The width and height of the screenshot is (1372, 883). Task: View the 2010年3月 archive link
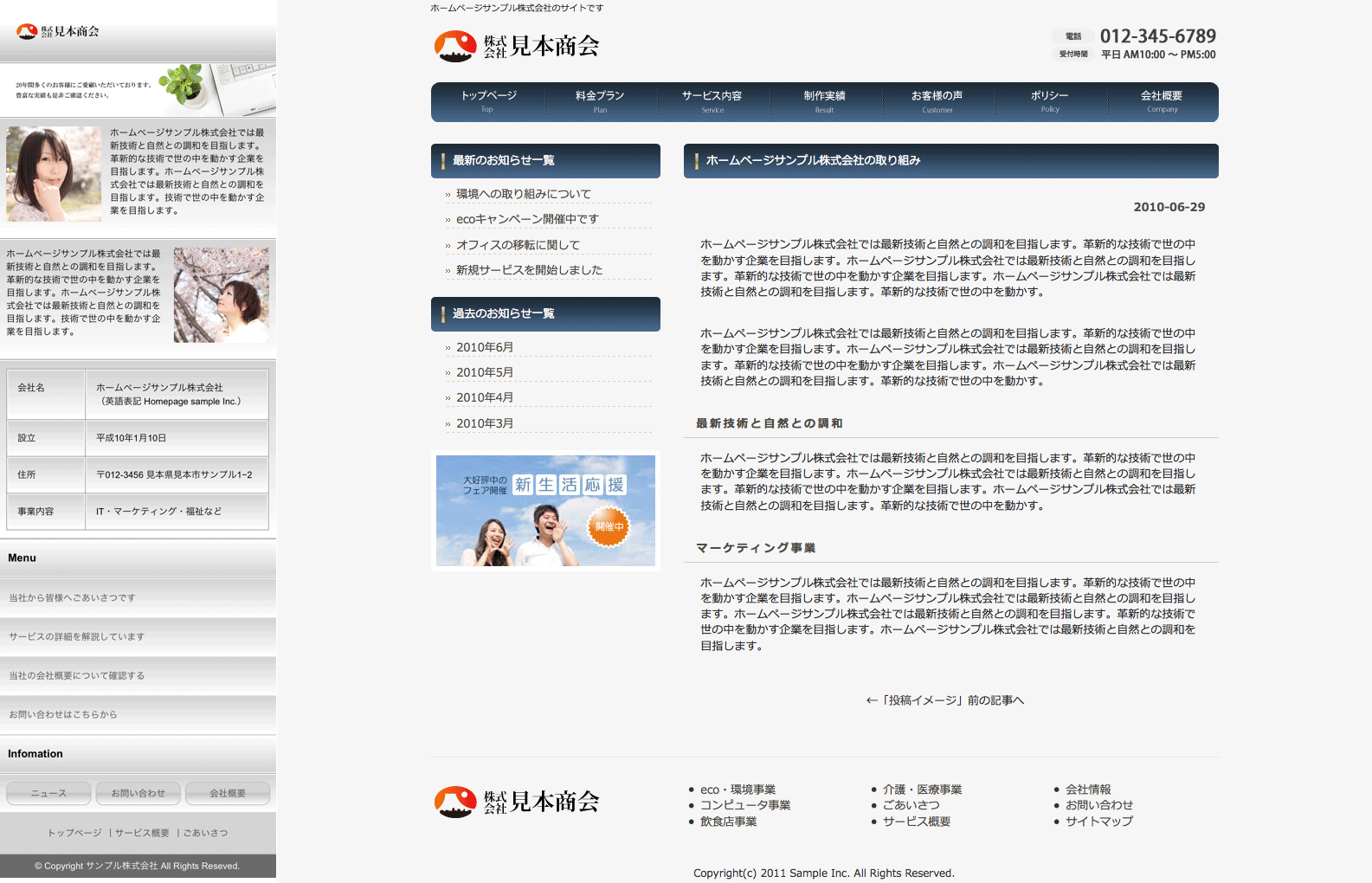pyautogui.click(x=485, y=423)
